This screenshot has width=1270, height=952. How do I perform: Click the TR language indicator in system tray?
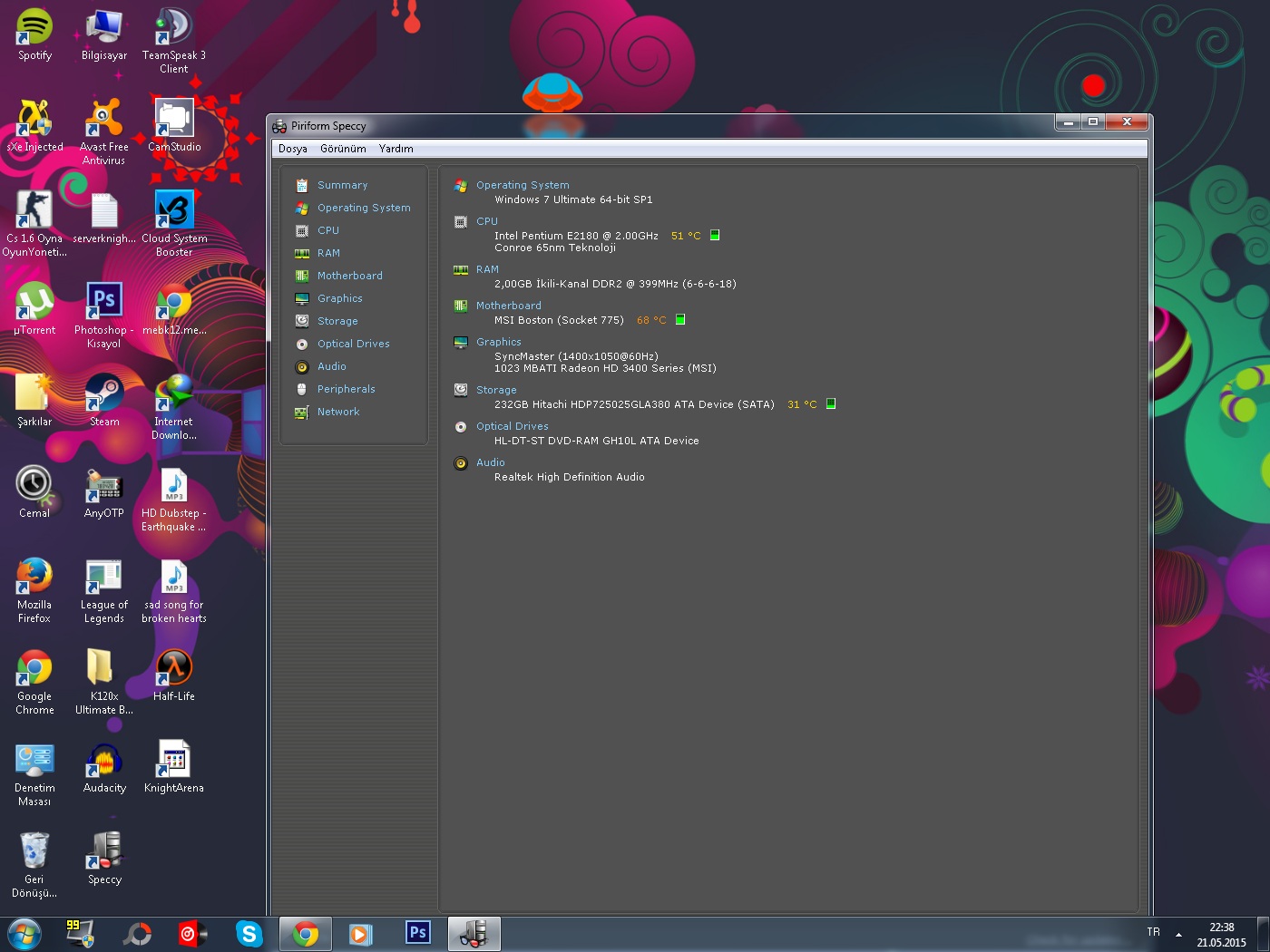(1153, 932)
